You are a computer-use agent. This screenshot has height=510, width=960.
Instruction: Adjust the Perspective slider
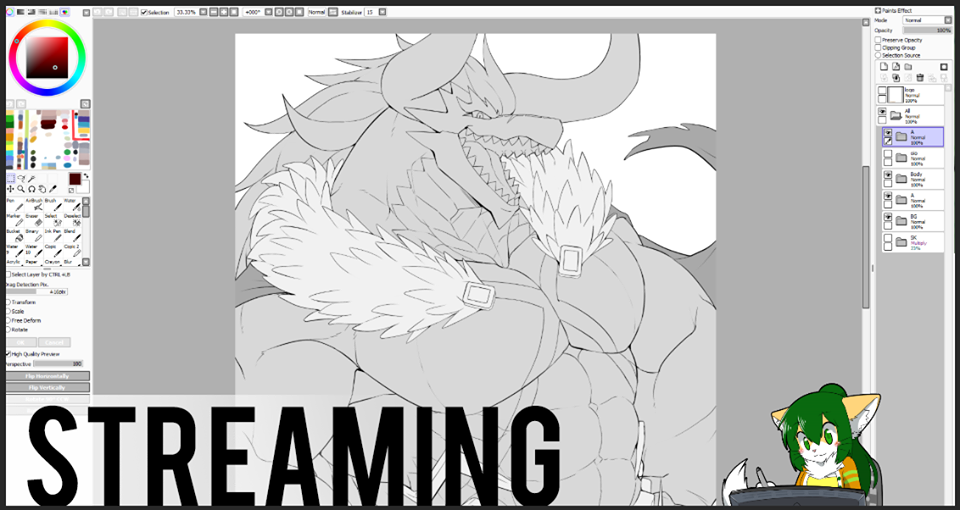click(x=58, y=364)
